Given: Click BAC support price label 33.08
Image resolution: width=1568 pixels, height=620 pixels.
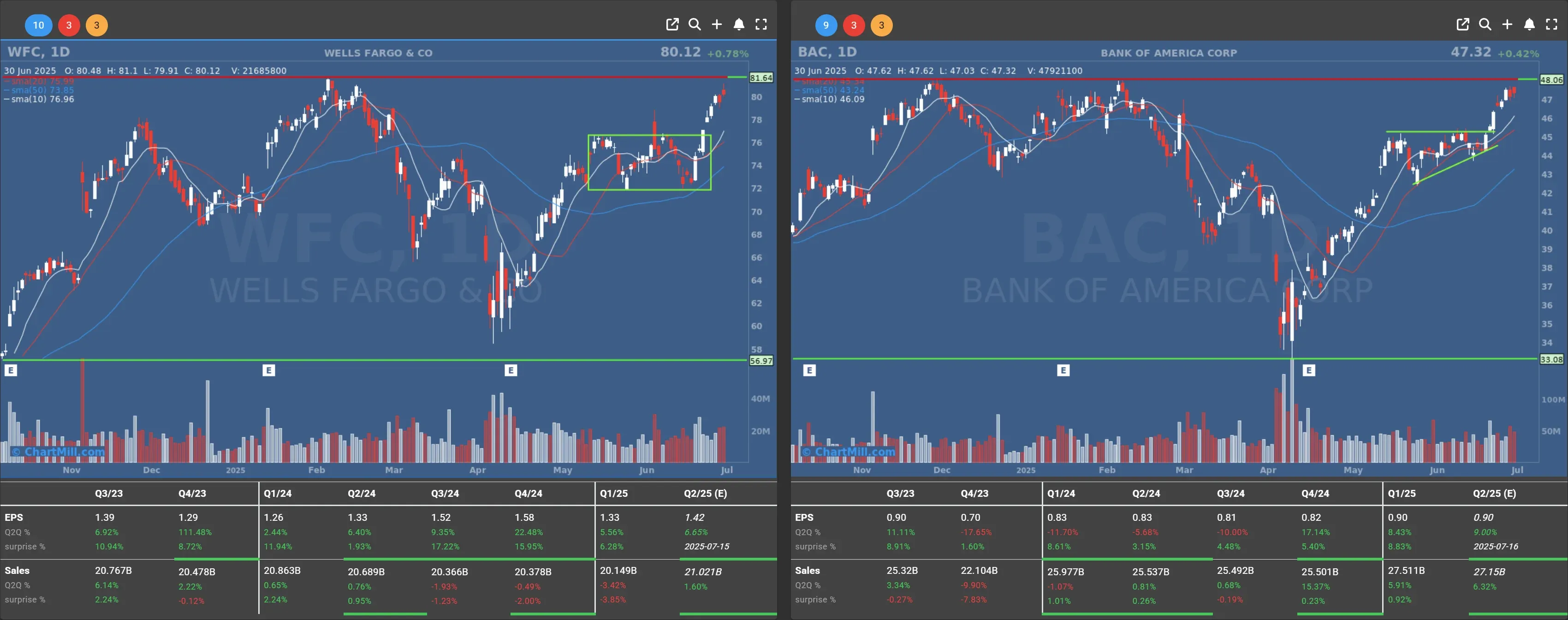Looking at the screenshot, I should point(1551,359).
